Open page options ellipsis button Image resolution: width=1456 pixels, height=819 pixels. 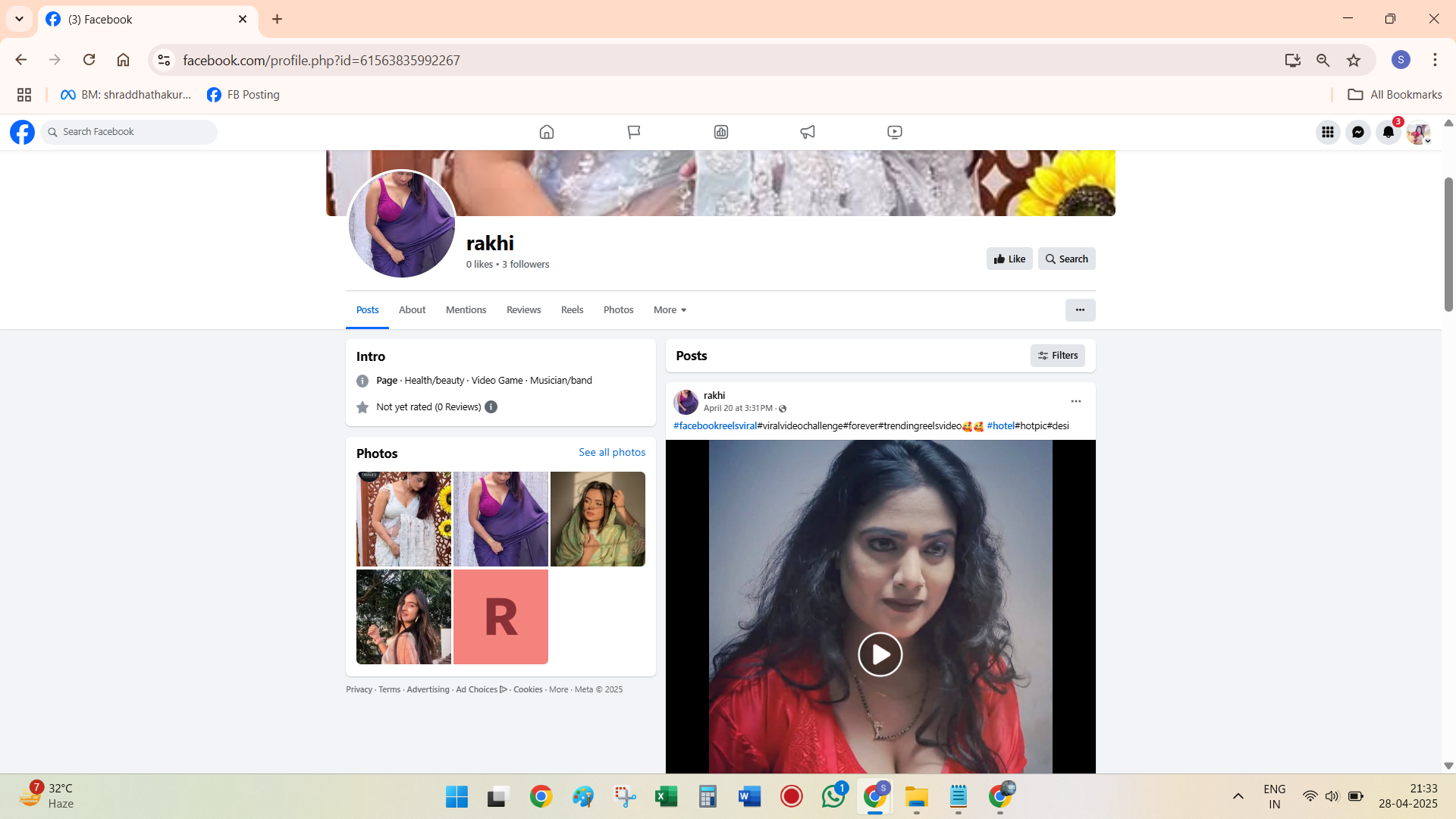click(1080, 310)
